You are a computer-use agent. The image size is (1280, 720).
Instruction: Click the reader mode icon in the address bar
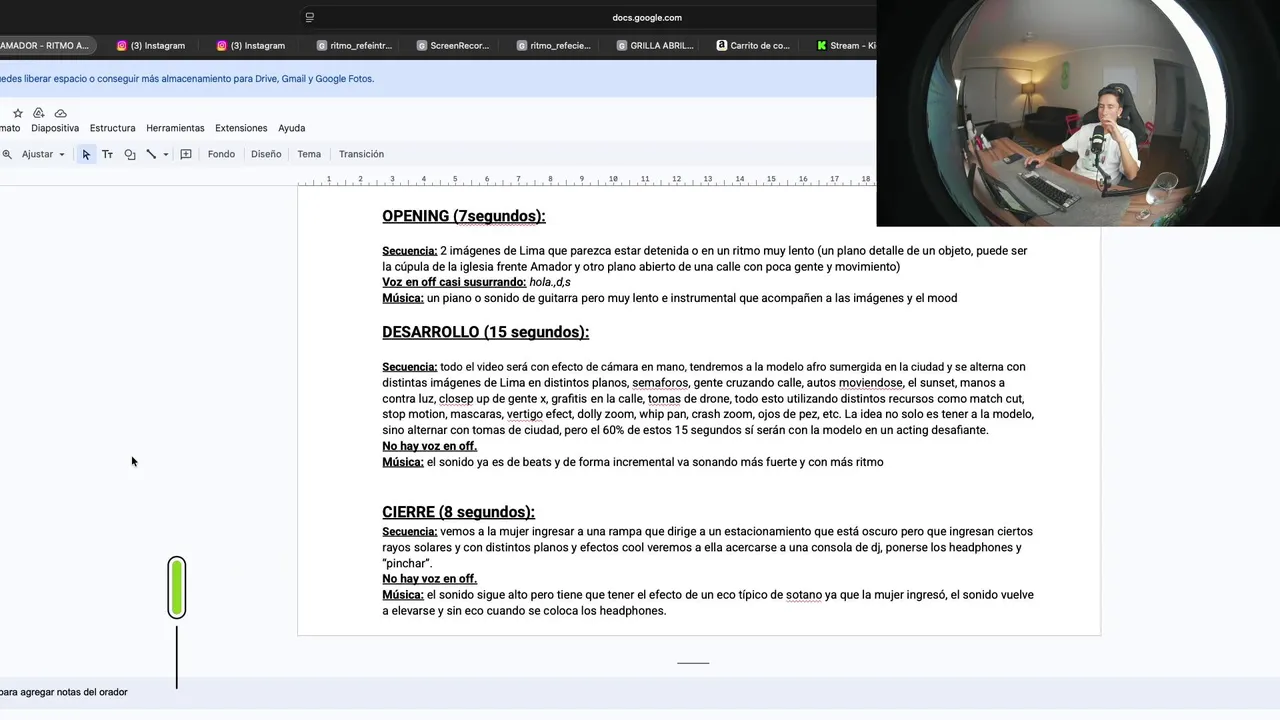pyautogui.click(x=310, y=17)
